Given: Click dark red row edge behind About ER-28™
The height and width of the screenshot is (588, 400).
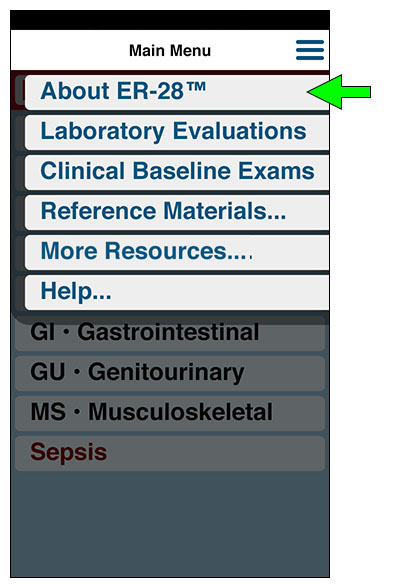Looking at the screenshot, I should [x=18, y=90].
